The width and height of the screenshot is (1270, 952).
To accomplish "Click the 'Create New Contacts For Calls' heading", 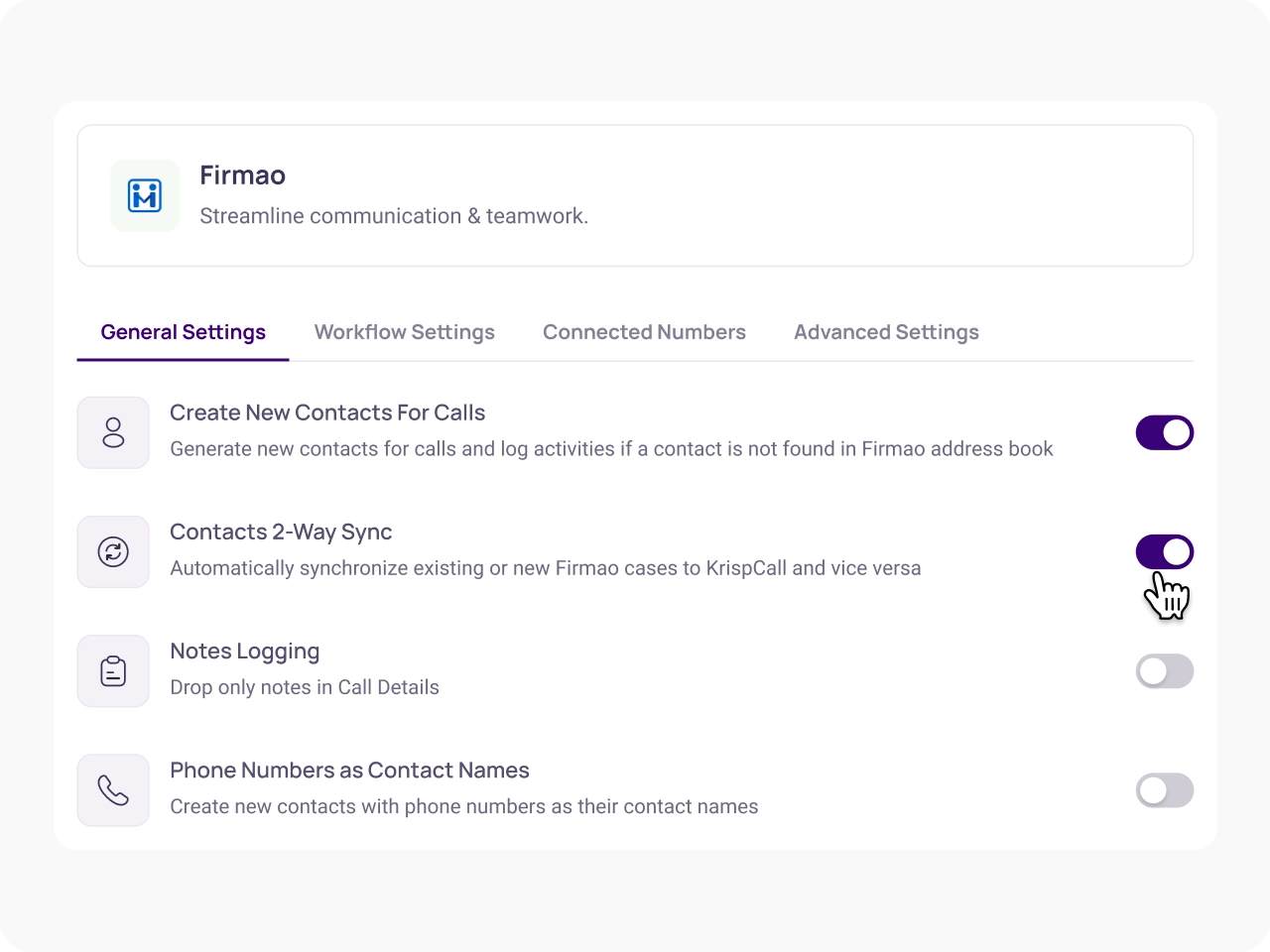I will [327, 413].
